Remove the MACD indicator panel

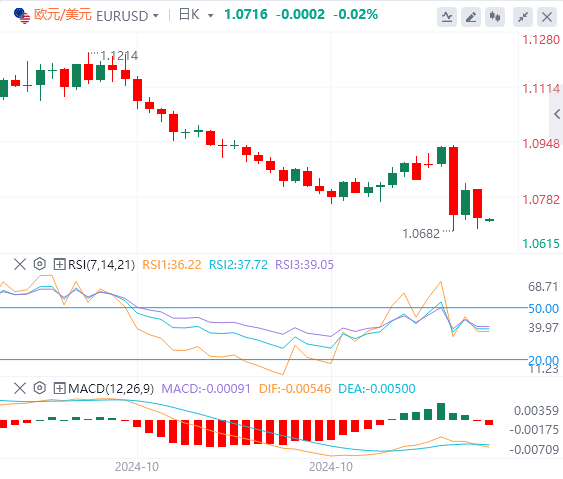coord(20,388)
